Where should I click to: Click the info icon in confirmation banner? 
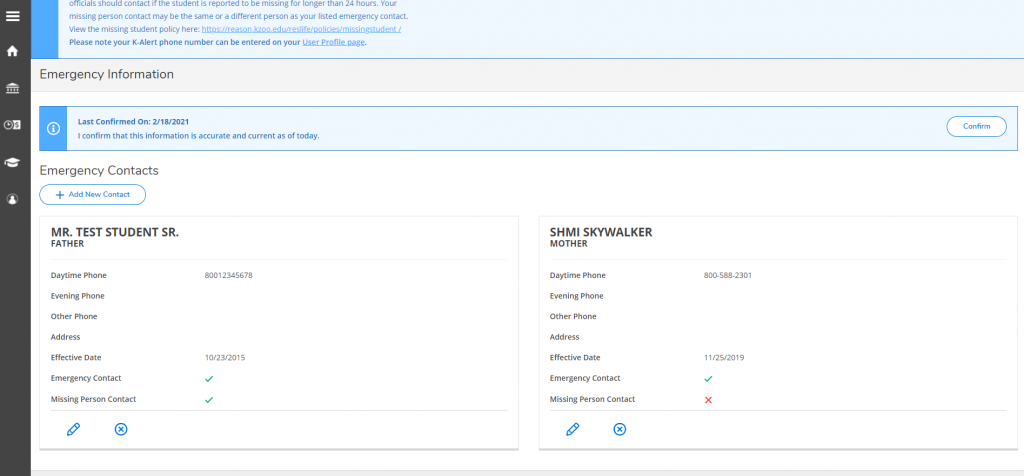click(53, 129)
